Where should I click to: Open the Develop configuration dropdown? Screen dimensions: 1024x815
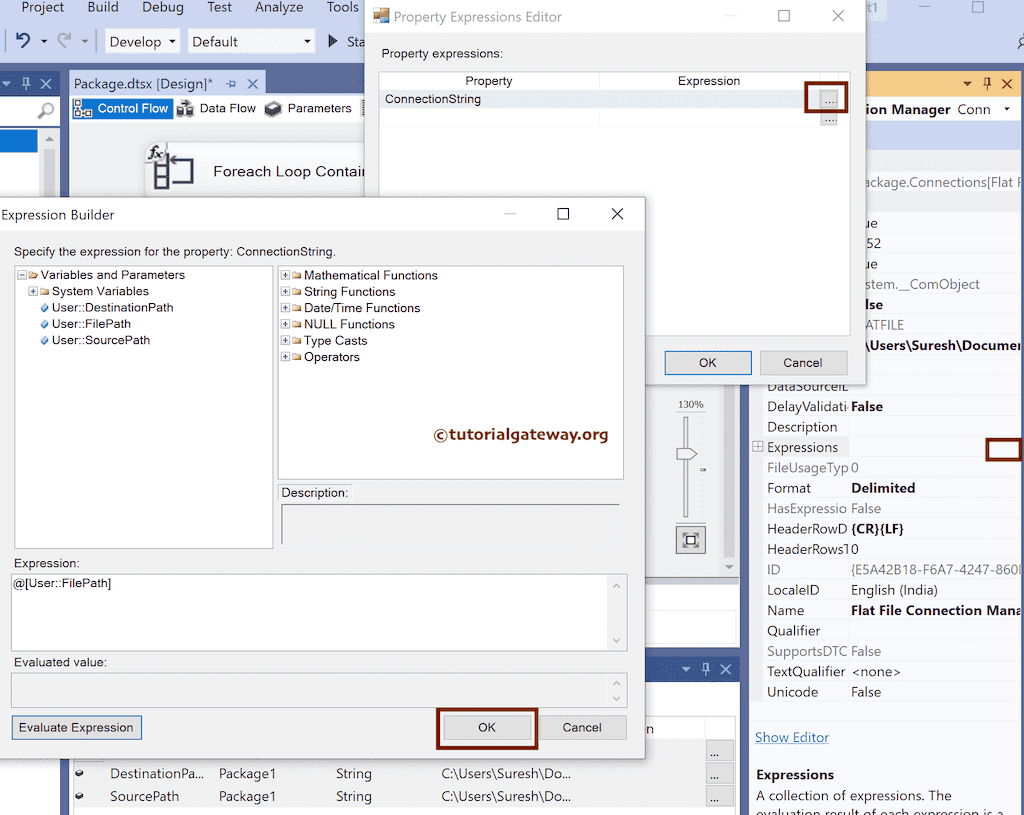tap(142, 42)
